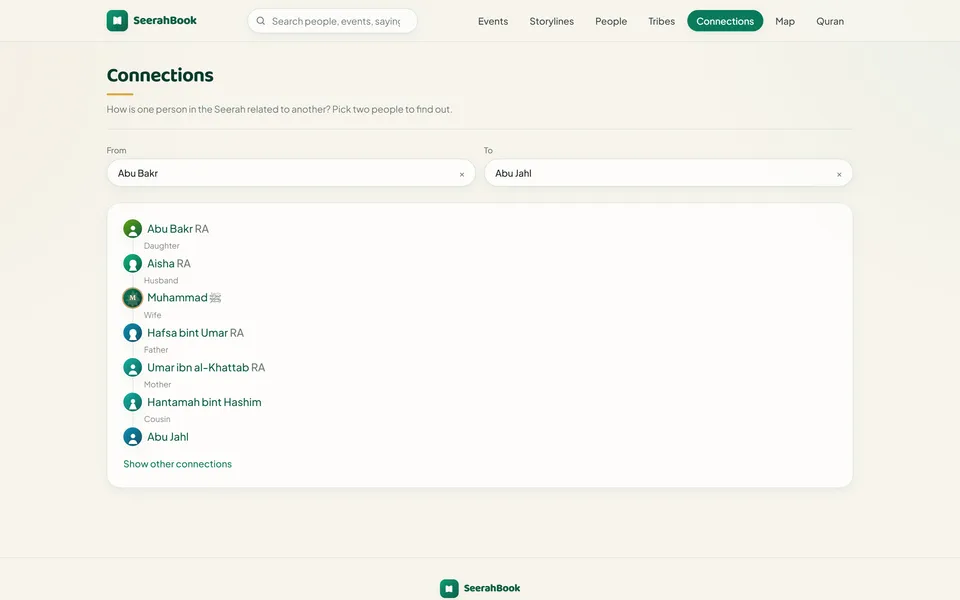Screen dimensions: 960x600
Task: Click the footer SeerahBook logo icon
Action: (449, 588)
